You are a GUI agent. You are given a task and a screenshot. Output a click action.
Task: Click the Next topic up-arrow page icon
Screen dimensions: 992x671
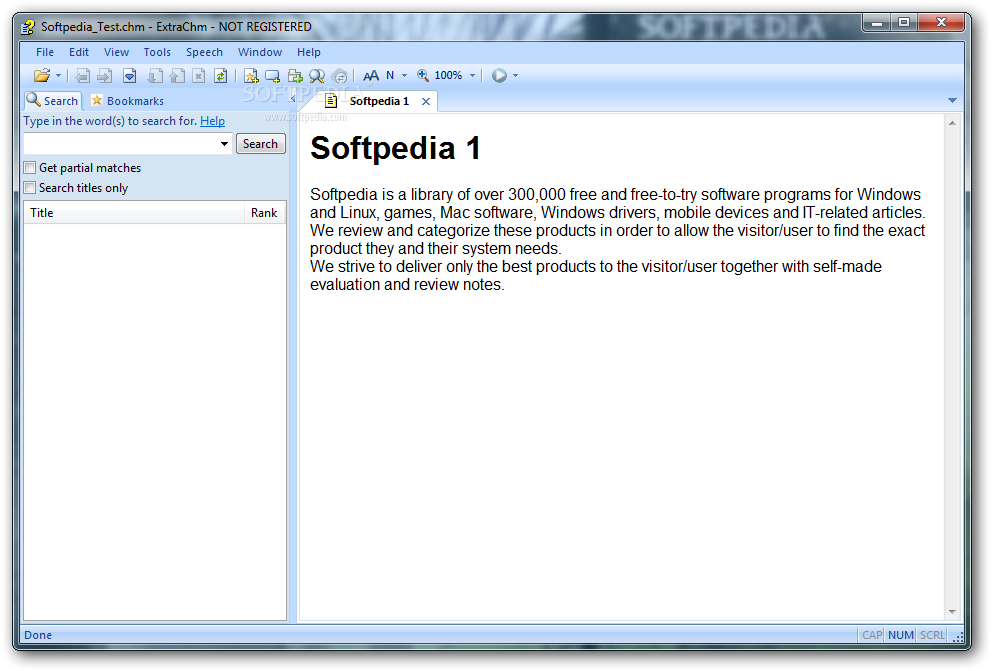coord(177,76)
